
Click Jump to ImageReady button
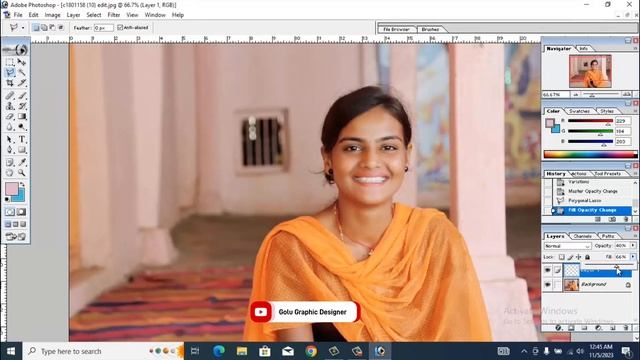pos(16,236)
